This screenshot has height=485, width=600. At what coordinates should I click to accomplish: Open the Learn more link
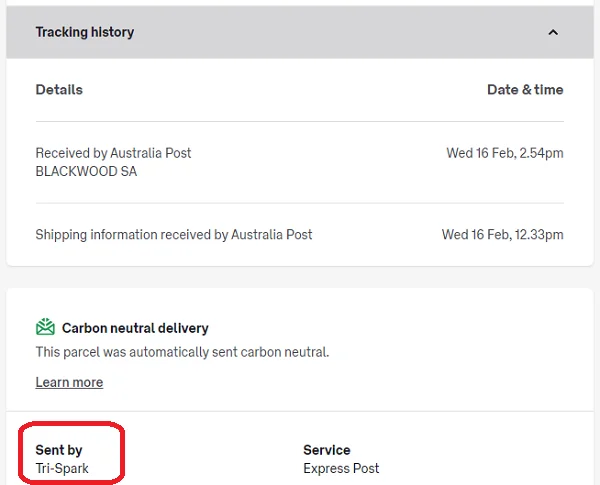point(69,382)
